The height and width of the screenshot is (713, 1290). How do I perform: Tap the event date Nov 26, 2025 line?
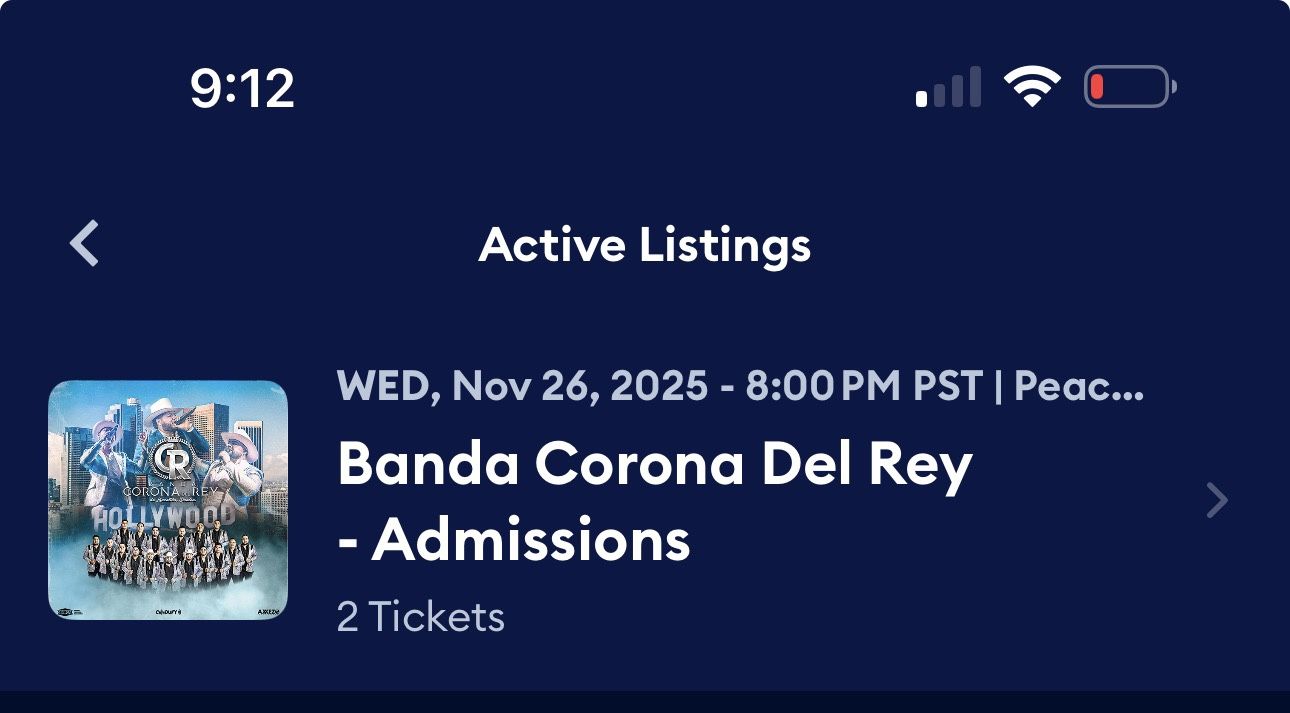point(560,385)
